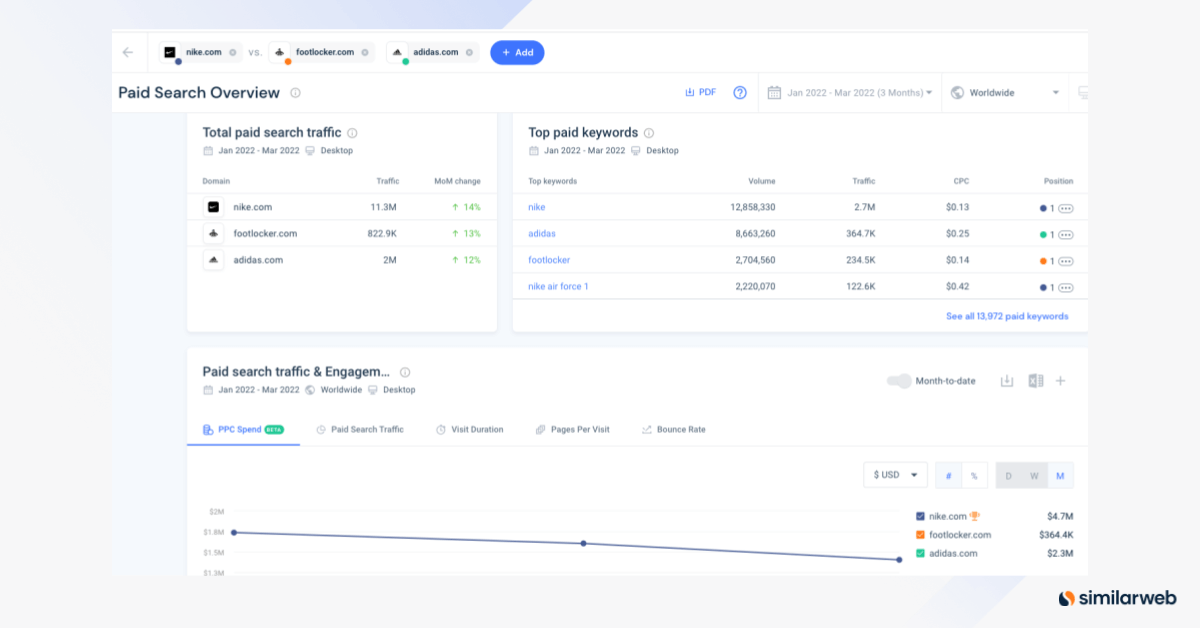Remove adidas.com from comparison
The width and height of the screenshot is (1200, 628).
pyautogui.click(x=469, y=52)
